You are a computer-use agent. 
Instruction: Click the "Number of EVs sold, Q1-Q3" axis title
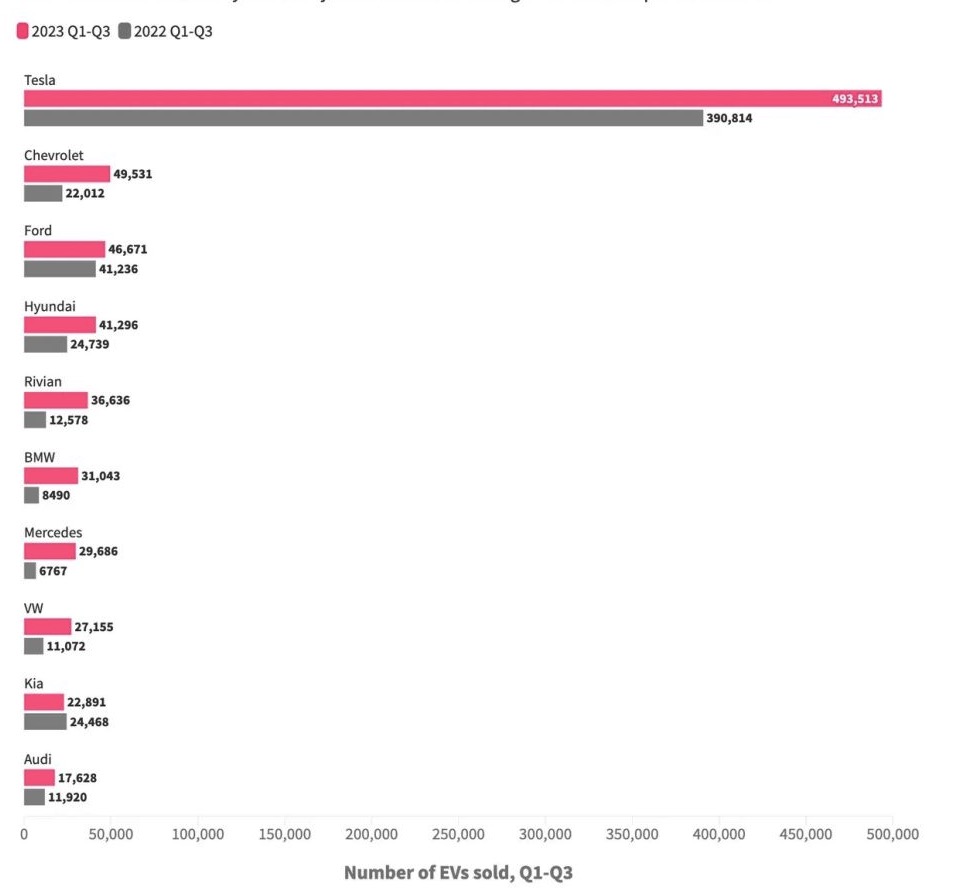coord(458,873)
